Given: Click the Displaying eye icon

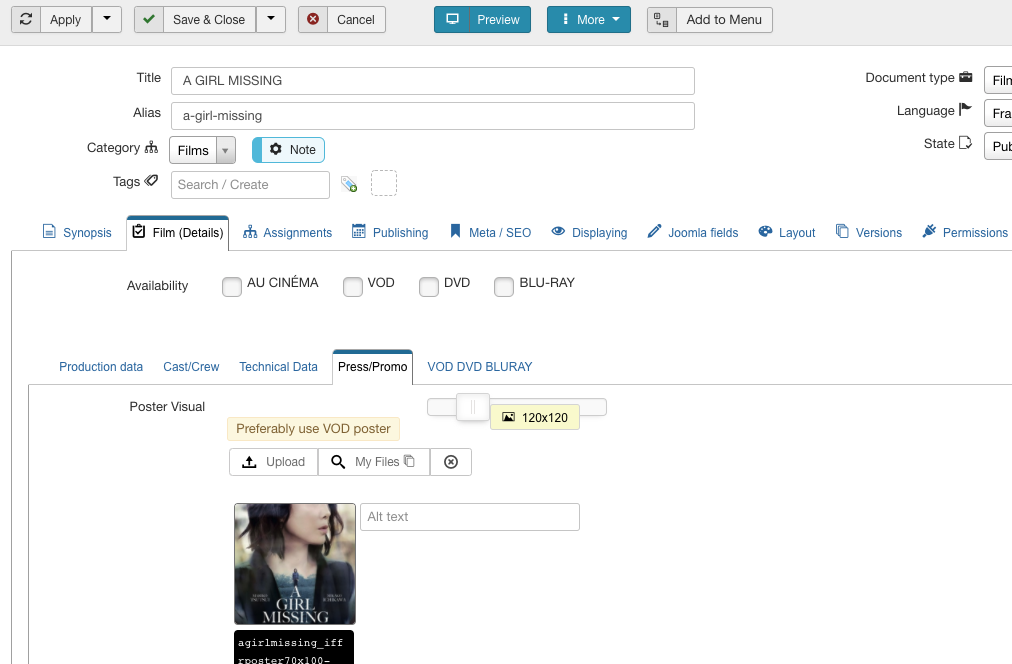Looking at the screenshot, I should click(x=558, y=231).
